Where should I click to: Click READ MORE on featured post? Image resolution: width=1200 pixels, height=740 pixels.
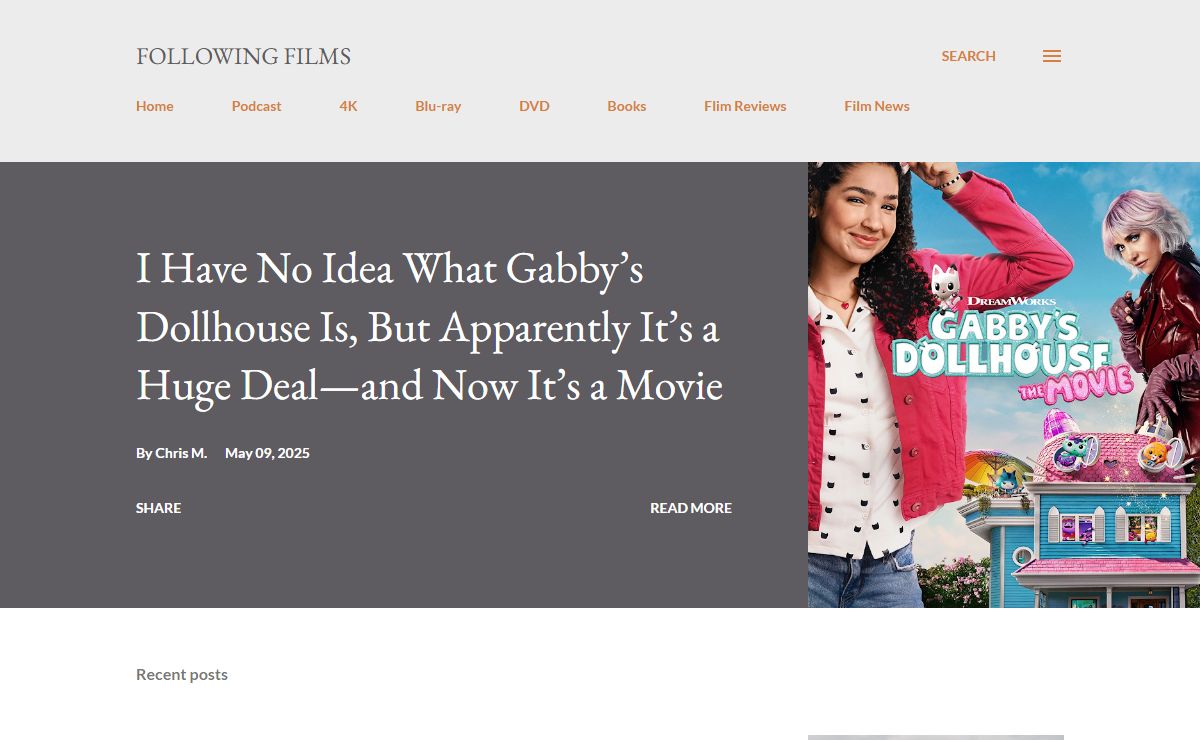click(x=690, y=508)
